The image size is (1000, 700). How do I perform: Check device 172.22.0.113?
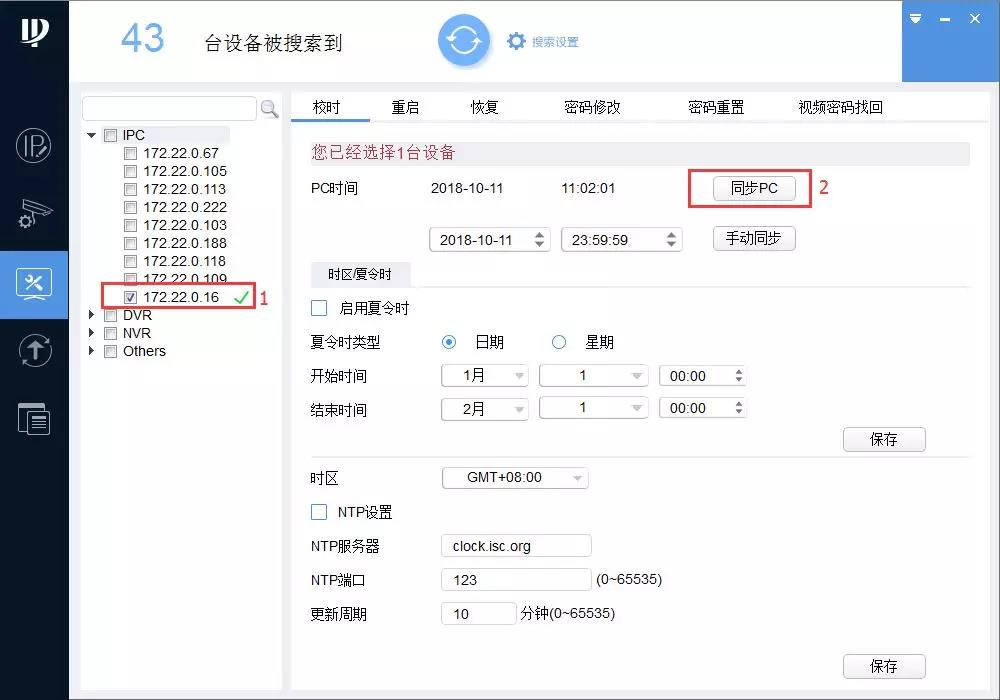click(x=130, y=189)
